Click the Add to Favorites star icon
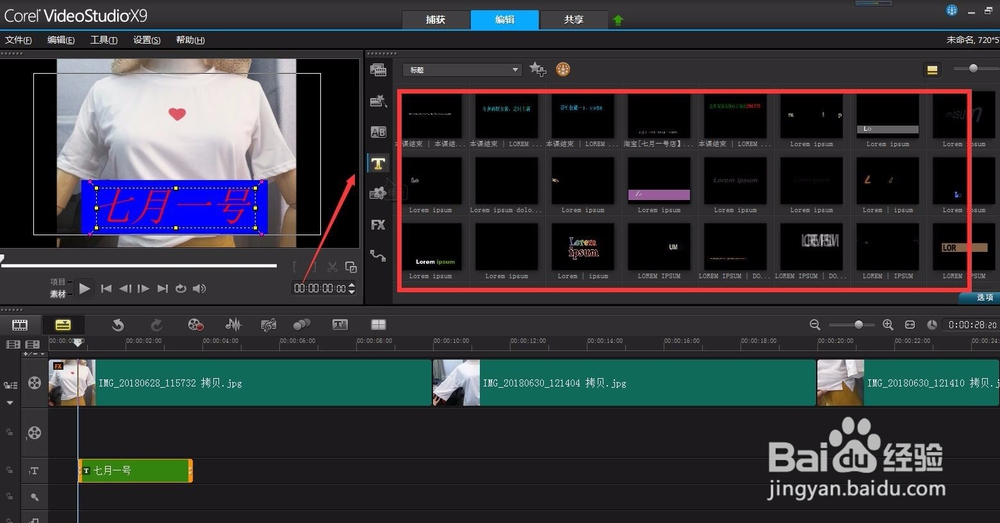1000x523 pixels. (x=538, y=70)
